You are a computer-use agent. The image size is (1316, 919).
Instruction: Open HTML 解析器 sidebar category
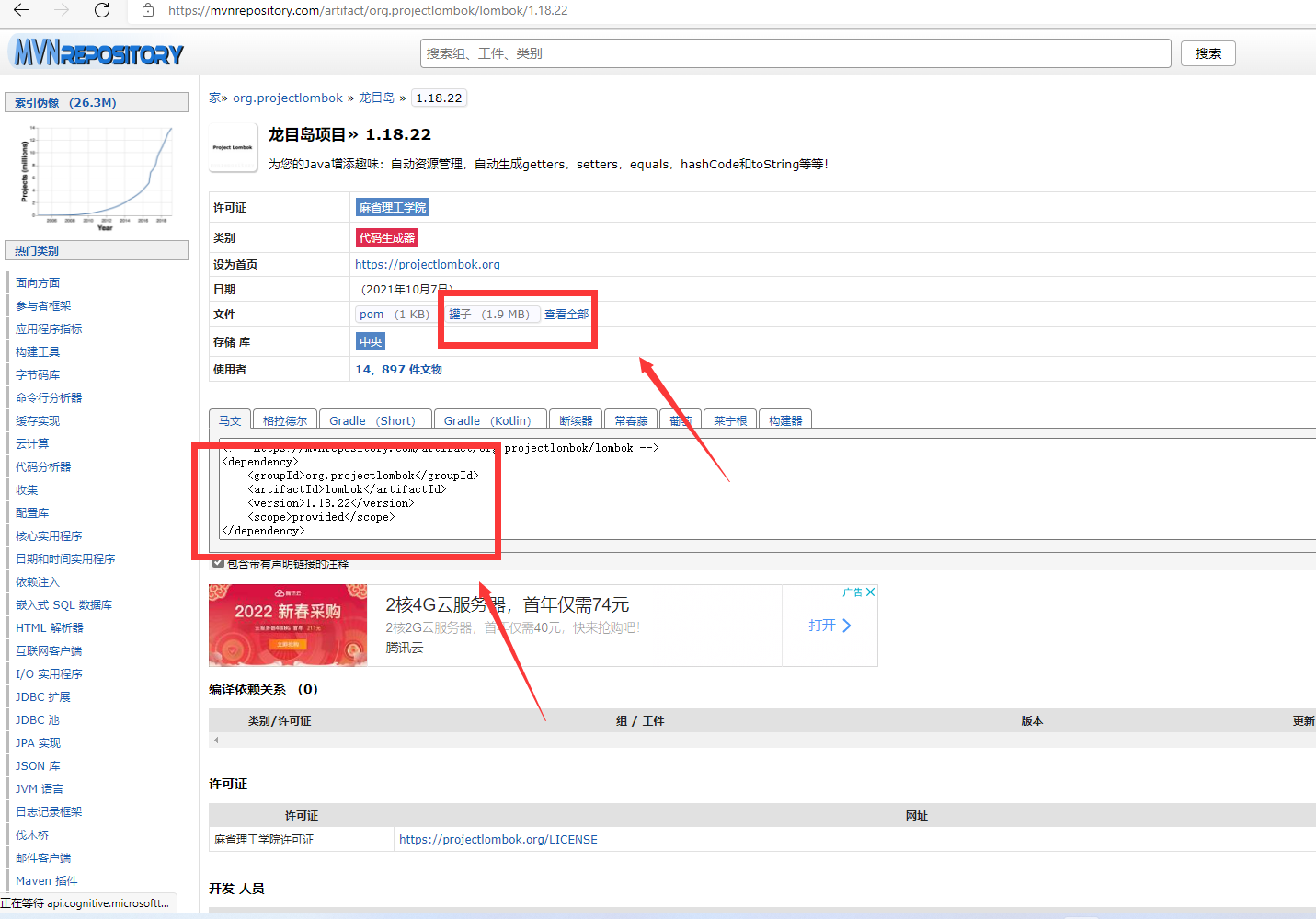(50, 627)
